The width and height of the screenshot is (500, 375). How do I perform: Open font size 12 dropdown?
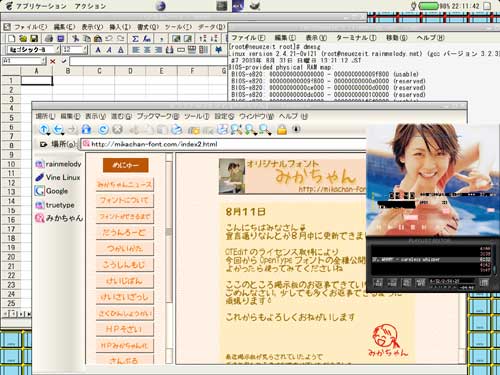pyautogui.click(x=85, y=50)
